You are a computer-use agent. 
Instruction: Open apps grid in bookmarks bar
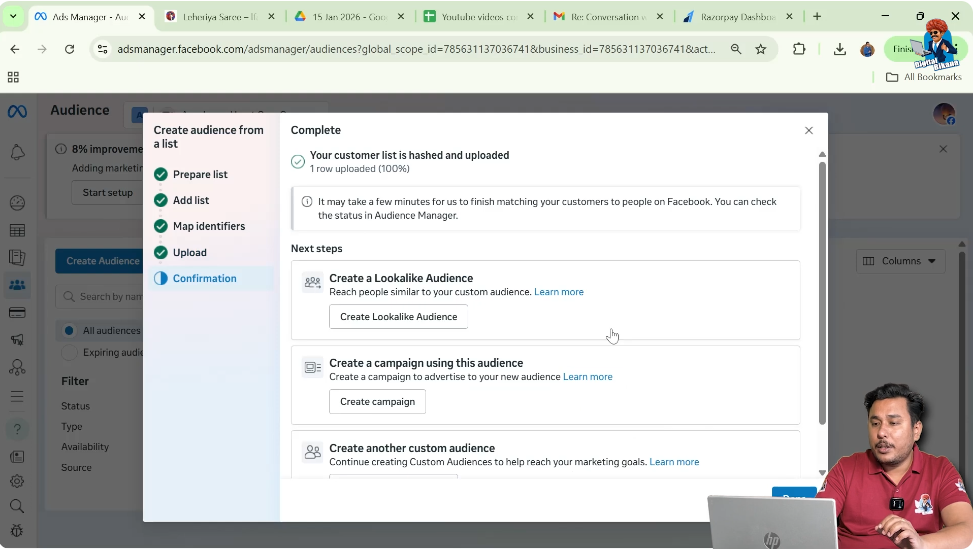pyautogui.click(x=13, y=77)
